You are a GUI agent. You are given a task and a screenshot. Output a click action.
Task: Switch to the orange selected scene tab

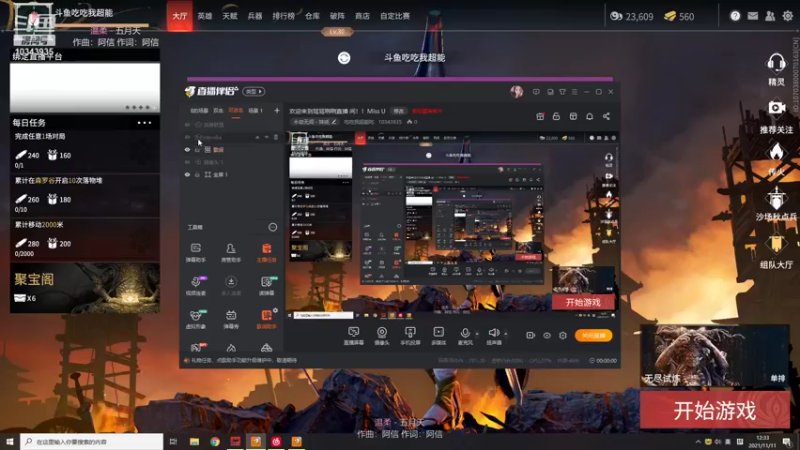tap(235, 111)
